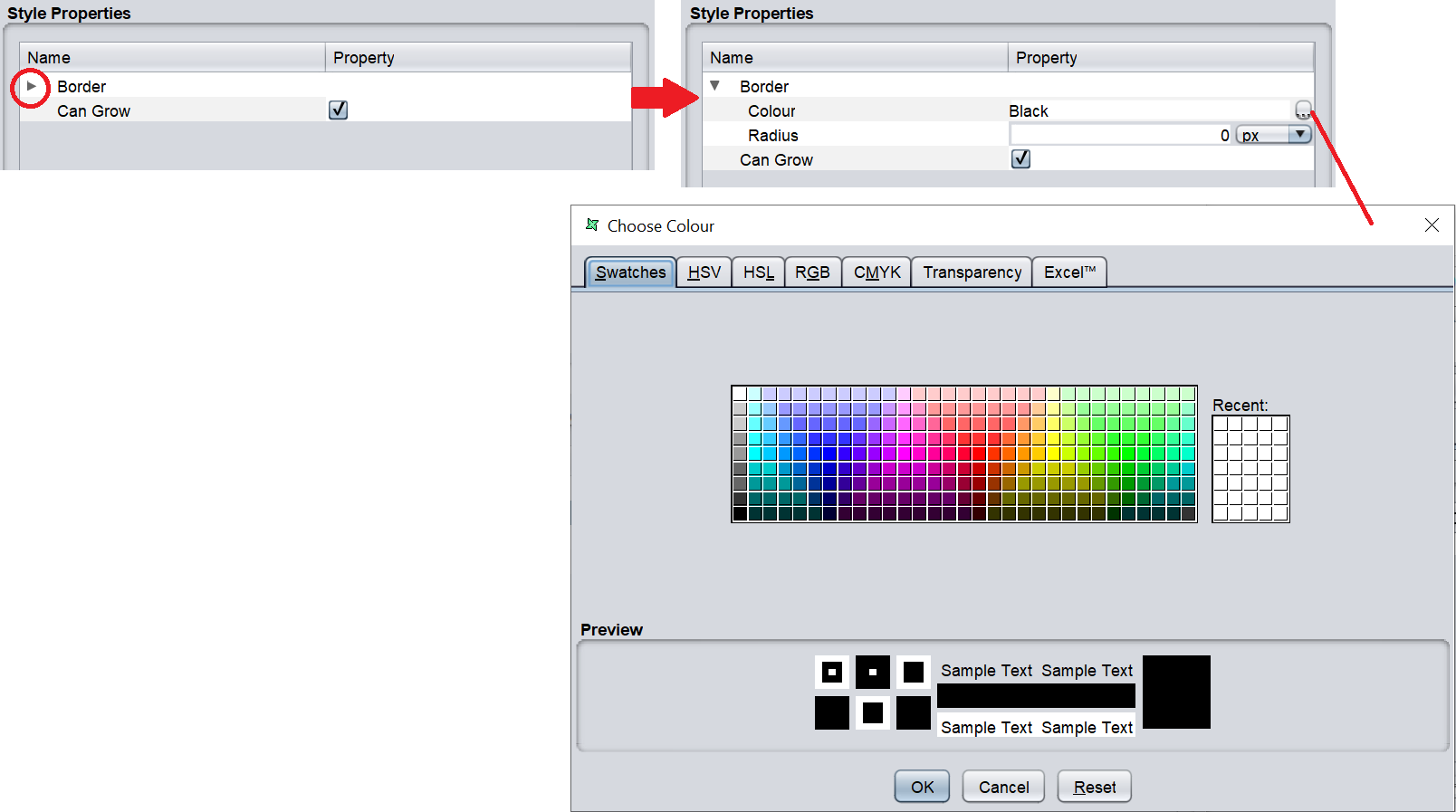Reset the chosen colour
Image resolution: width=1456 pixels, height=812 pixels.
[1094, 787]
